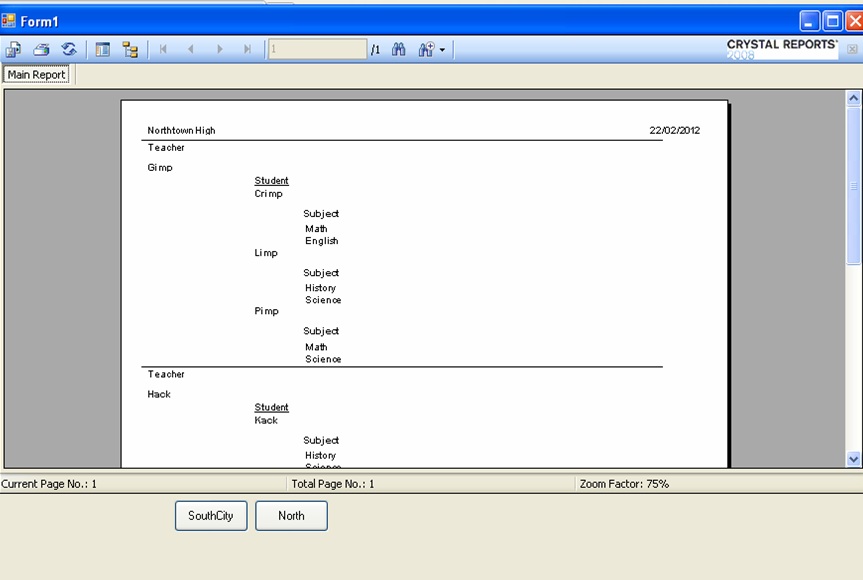
Task: Jump to the last page arrow icon
Action: tap(247, 48)
